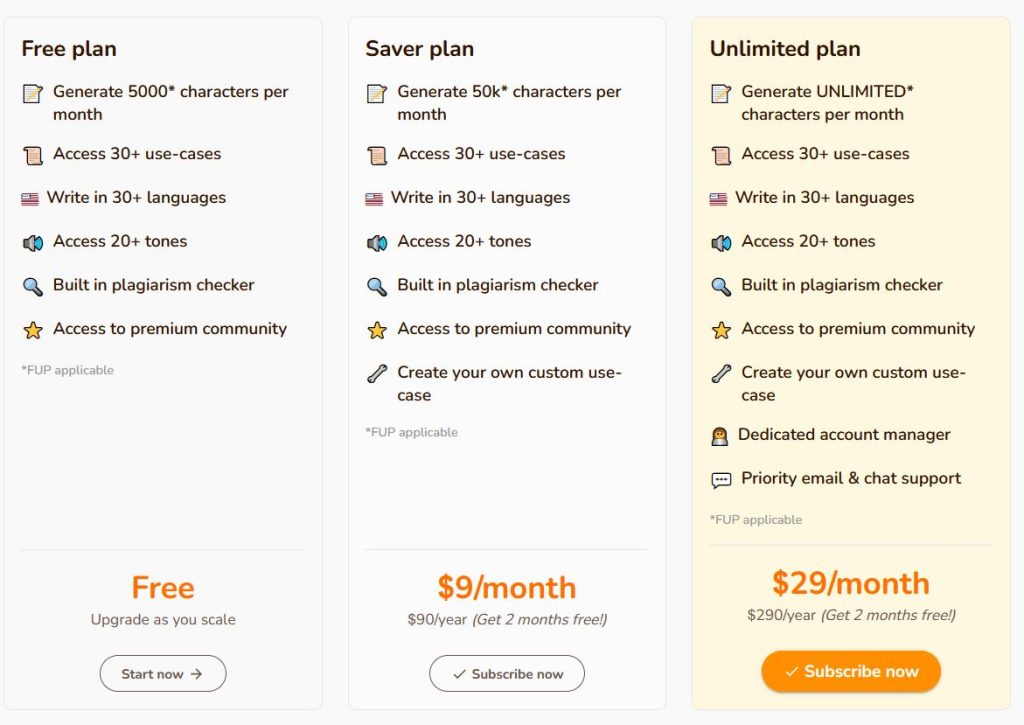Click the Unlimited plan heading
Viewport: 1024px width, 725px height.
pyautogui.click(x=785, y=48)
